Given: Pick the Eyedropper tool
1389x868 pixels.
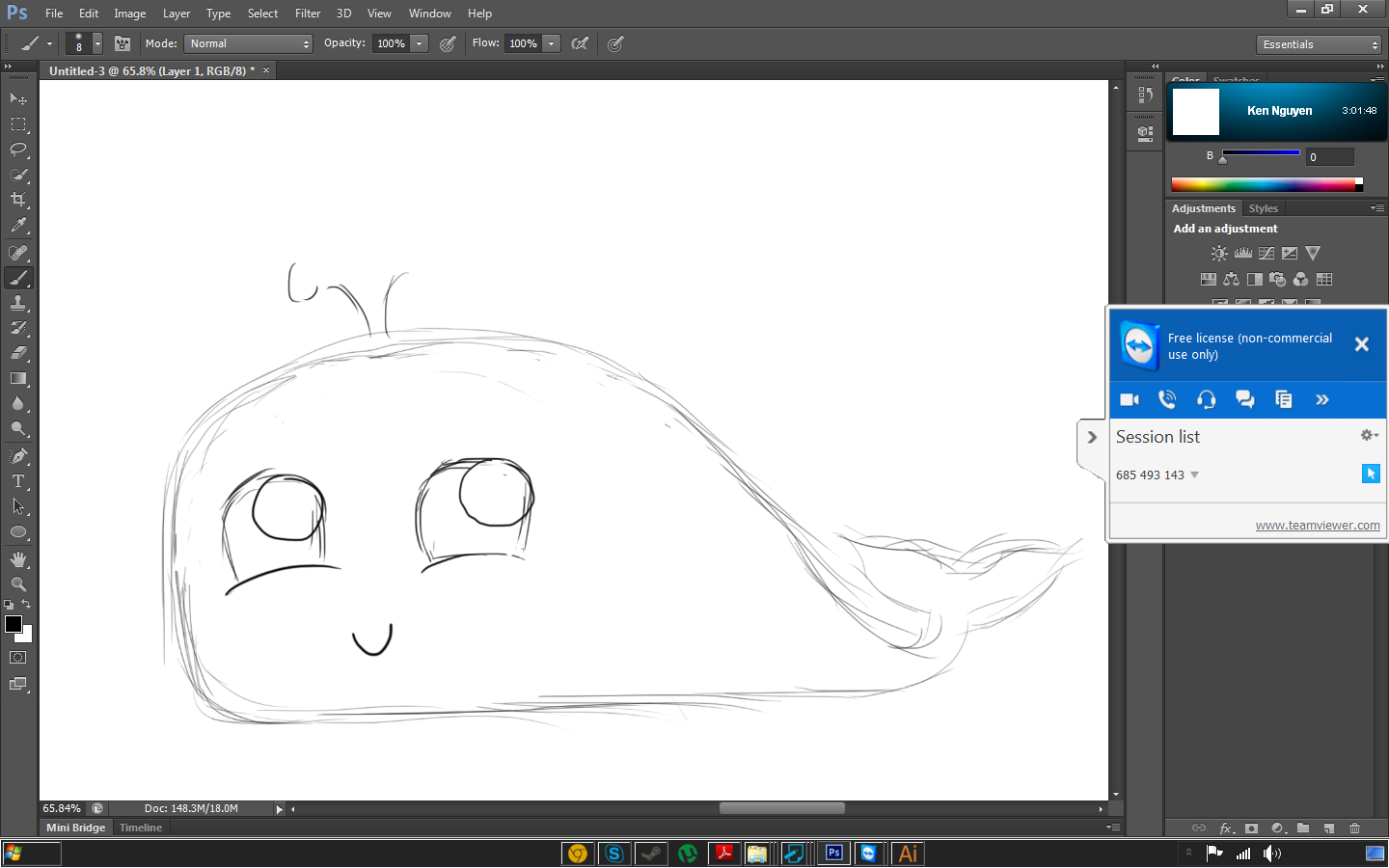Looking at the screenshot, I should (x=18, y=226).
